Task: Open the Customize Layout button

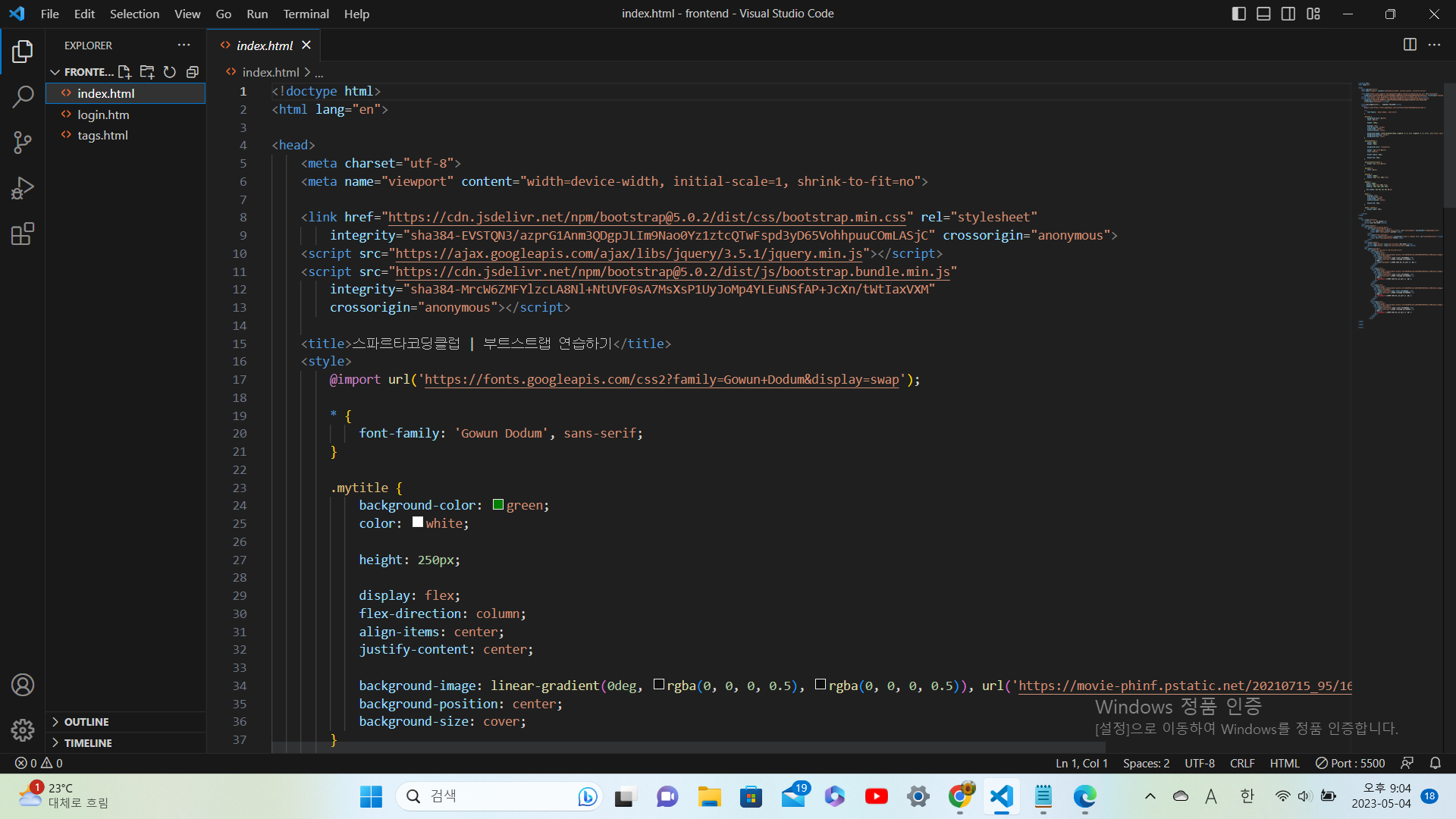Action: click(x=1313, y=14)
